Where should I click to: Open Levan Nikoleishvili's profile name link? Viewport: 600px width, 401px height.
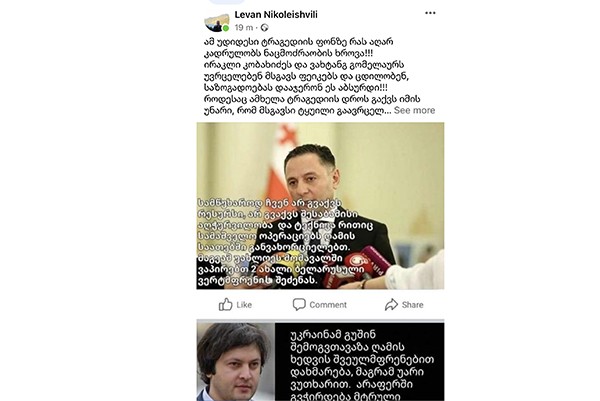coord(276,15)
